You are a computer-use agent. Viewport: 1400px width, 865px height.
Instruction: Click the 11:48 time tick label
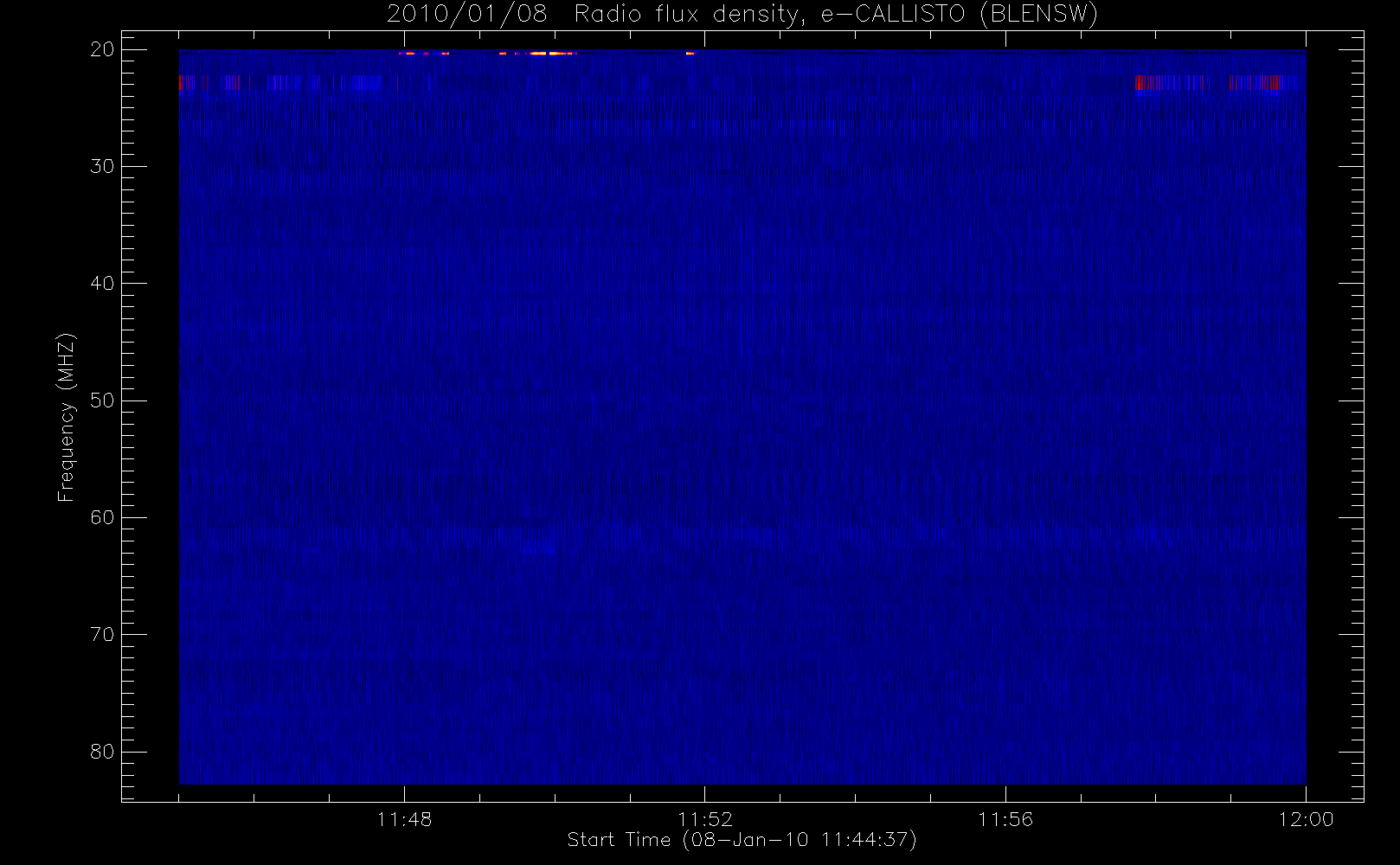[404, 819]
